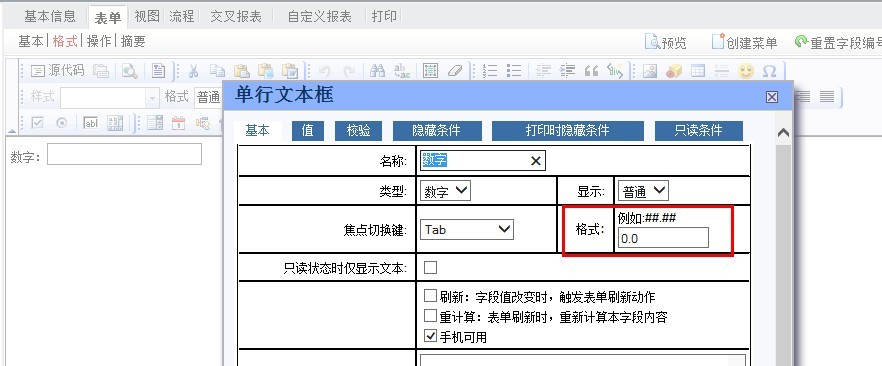
Task: Toggle 只读状态时仅显示文本 checkbox
Action: (430, 268)
